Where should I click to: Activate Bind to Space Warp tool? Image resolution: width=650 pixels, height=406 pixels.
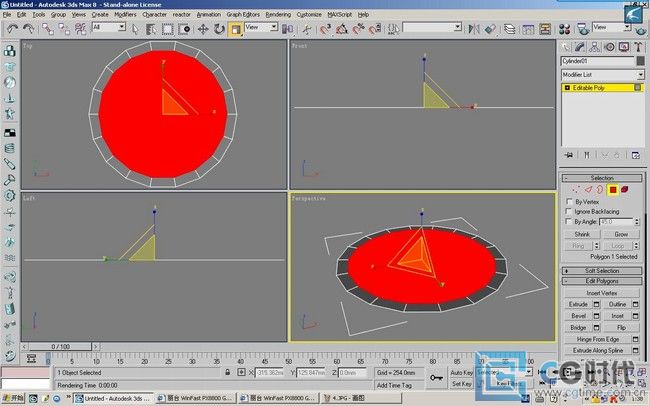[80, 29]
